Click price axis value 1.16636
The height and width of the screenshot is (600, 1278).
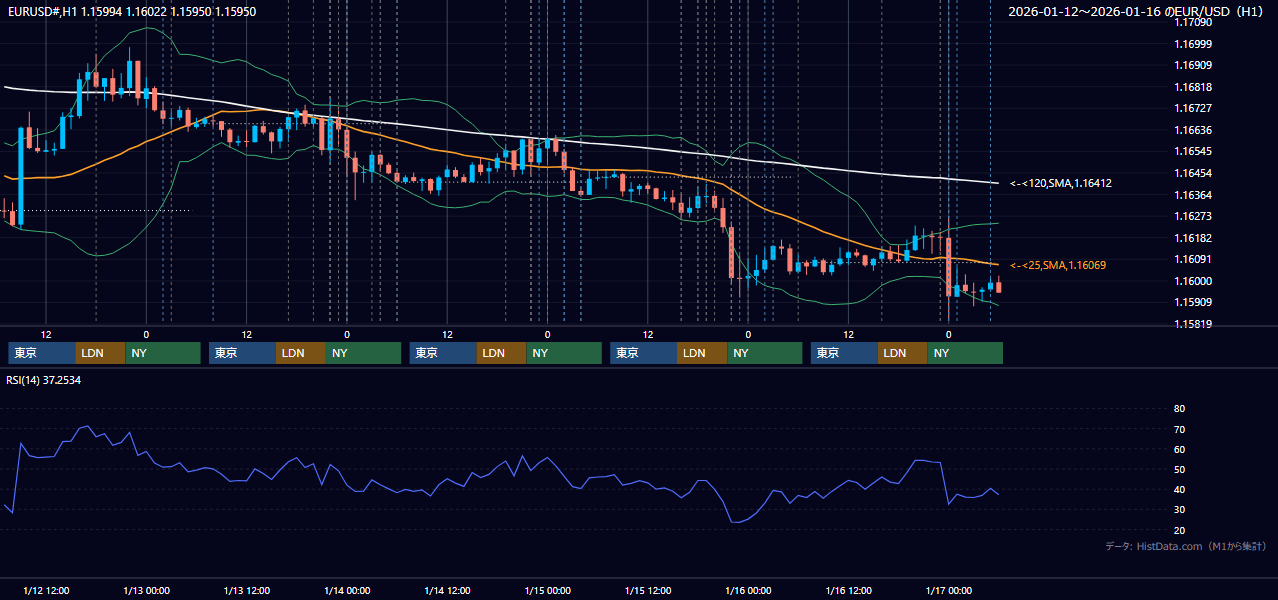1192,131
